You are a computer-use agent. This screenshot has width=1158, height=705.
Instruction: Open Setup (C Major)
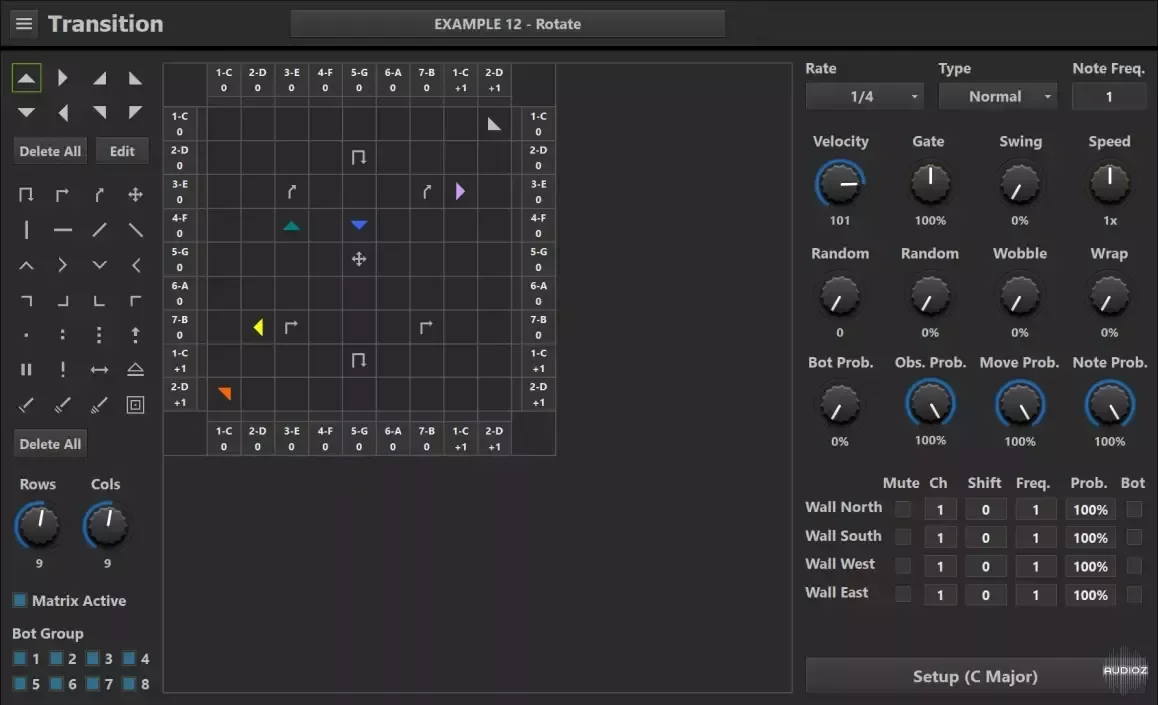tap(975, 676)
